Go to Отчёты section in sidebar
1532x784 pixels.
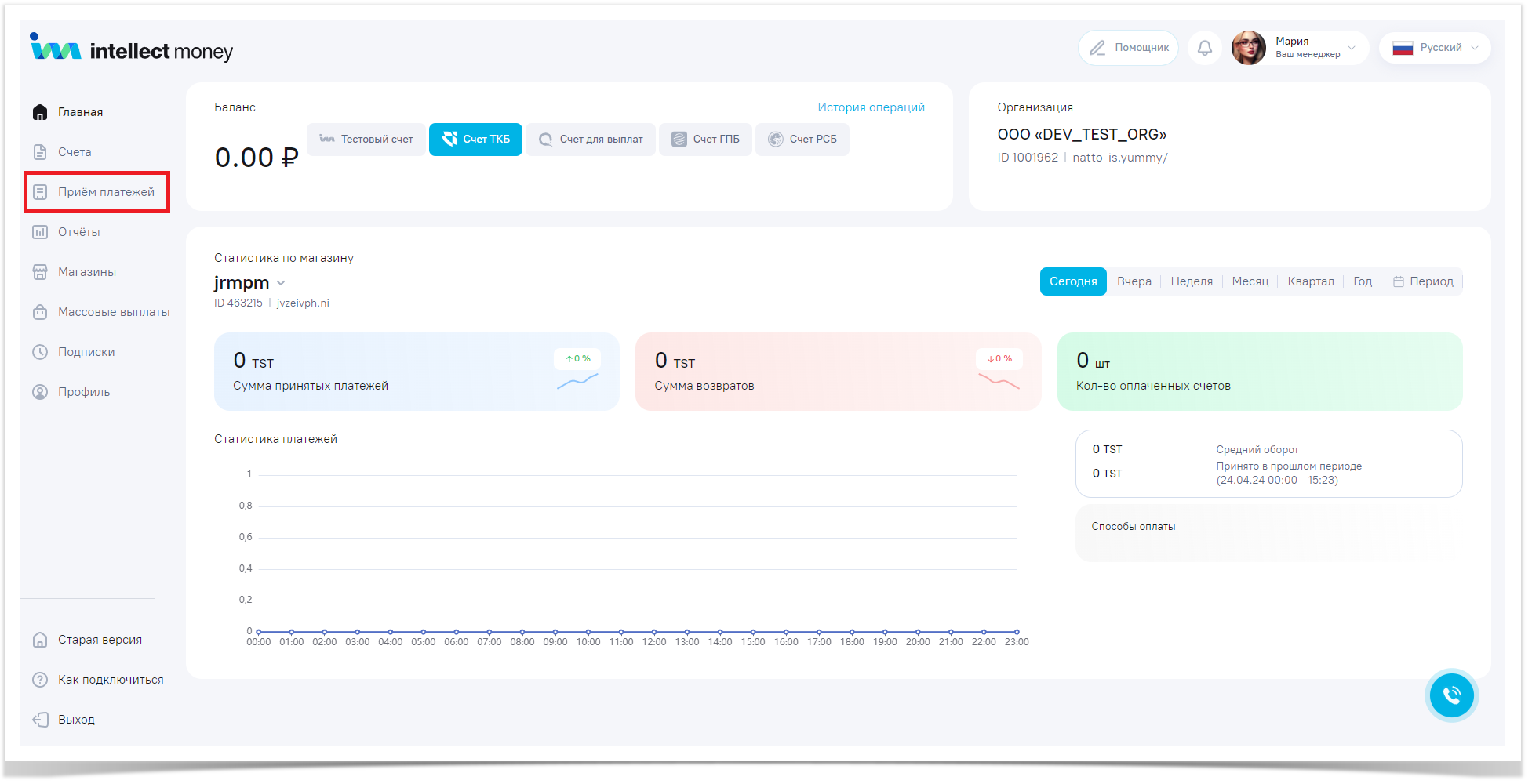coord(78,232)
